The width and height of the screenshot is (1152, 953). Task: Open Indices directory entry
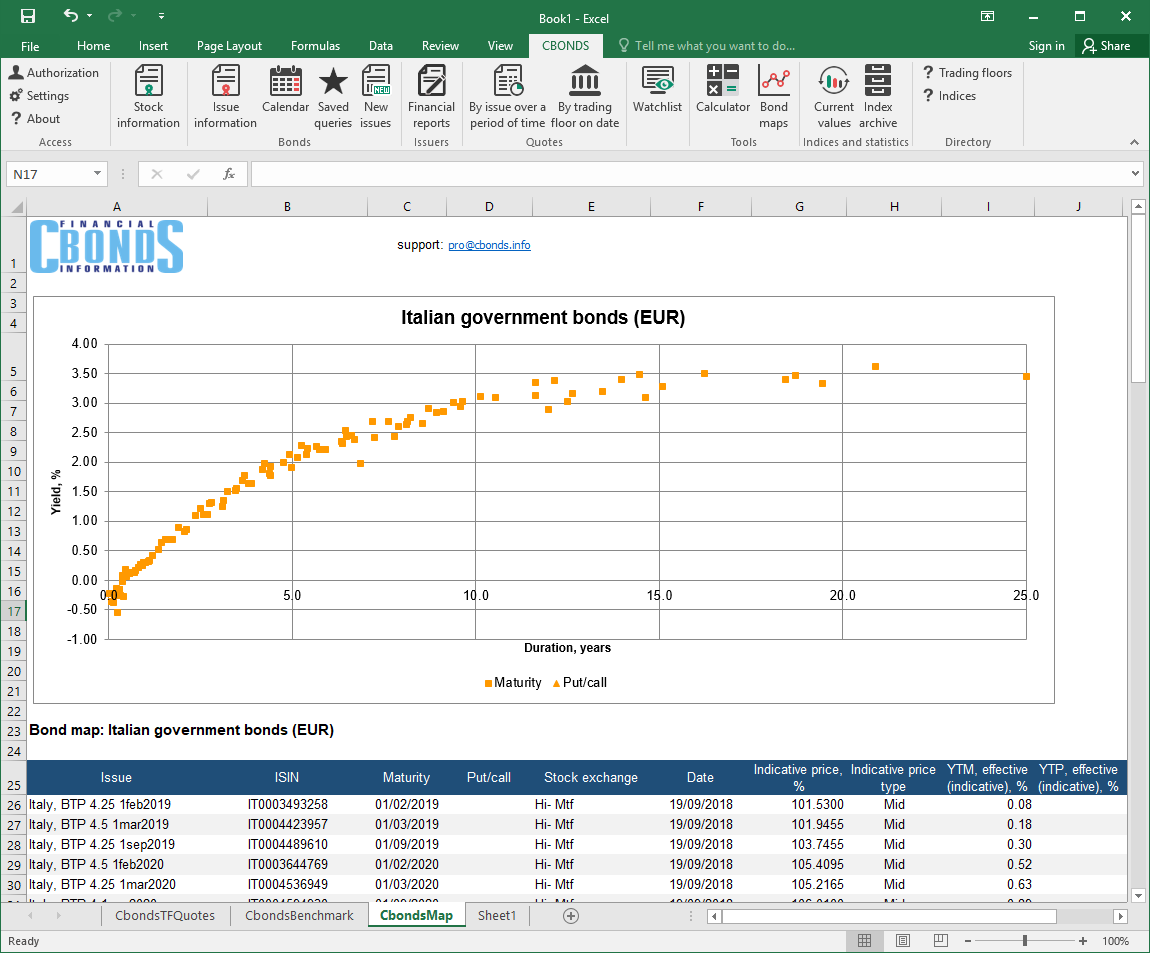(950, 96)
